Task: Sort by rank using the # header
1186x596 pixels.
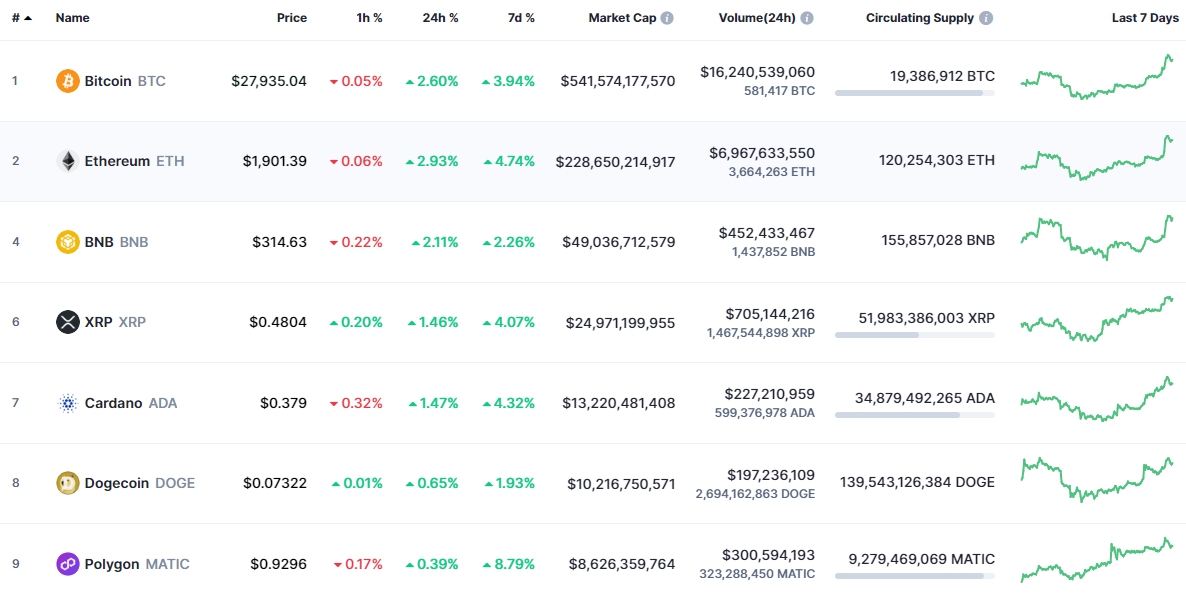Action: [21, 18]
